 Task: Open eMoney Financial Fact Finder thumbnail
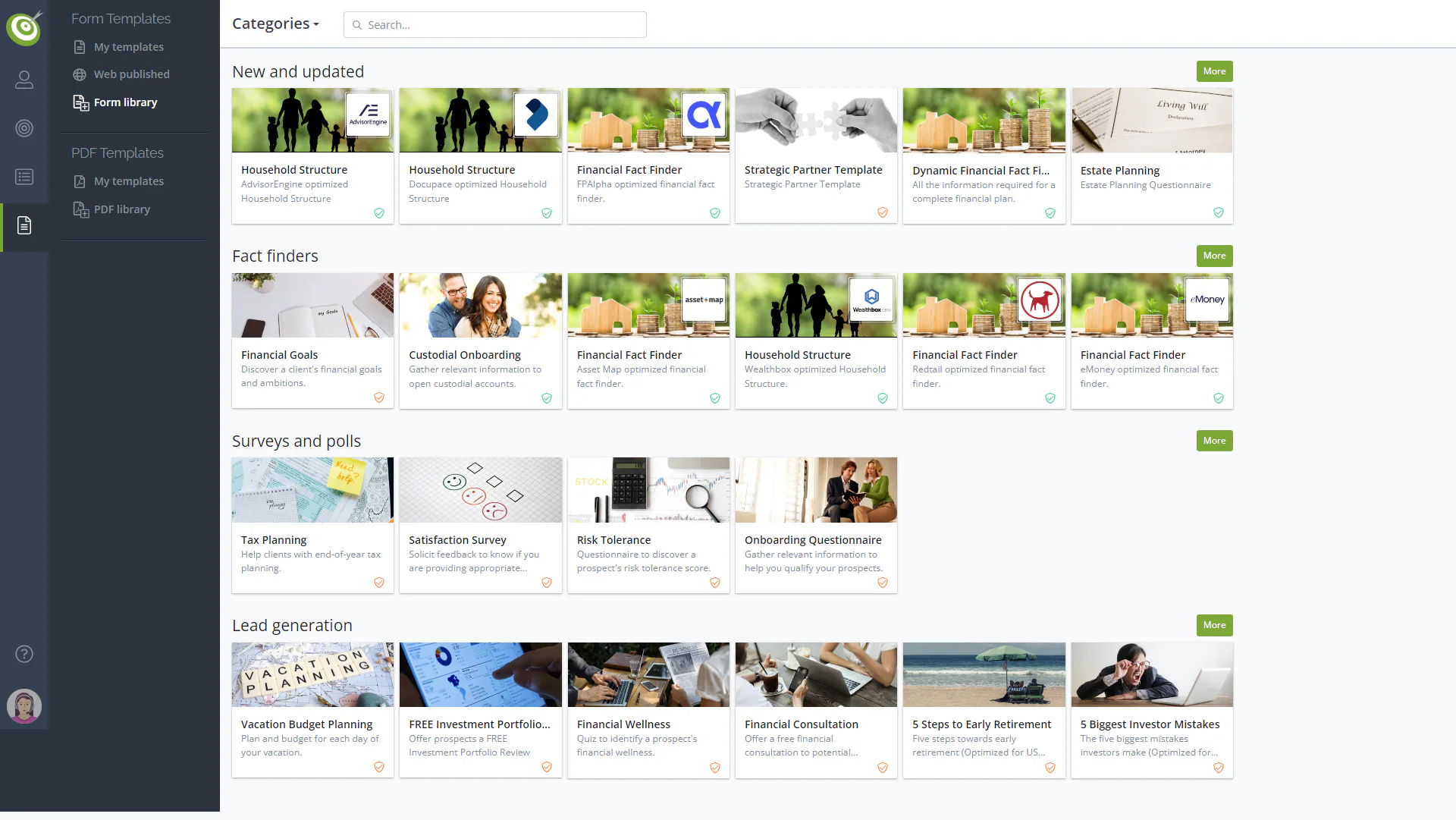[x=1152, y=305]
